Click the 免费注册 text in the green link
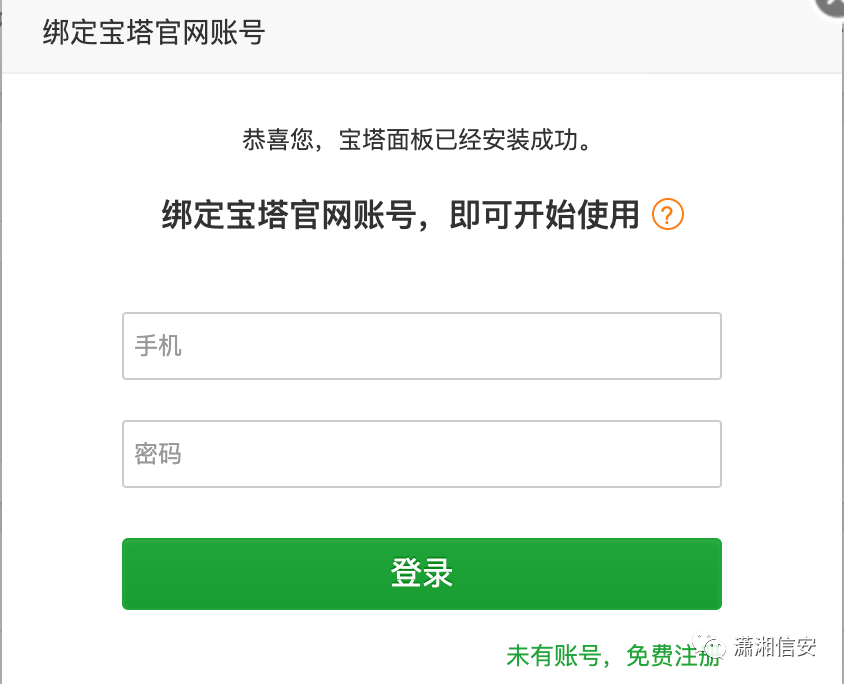Screen dimensions: 844x684 pos(673,655)
